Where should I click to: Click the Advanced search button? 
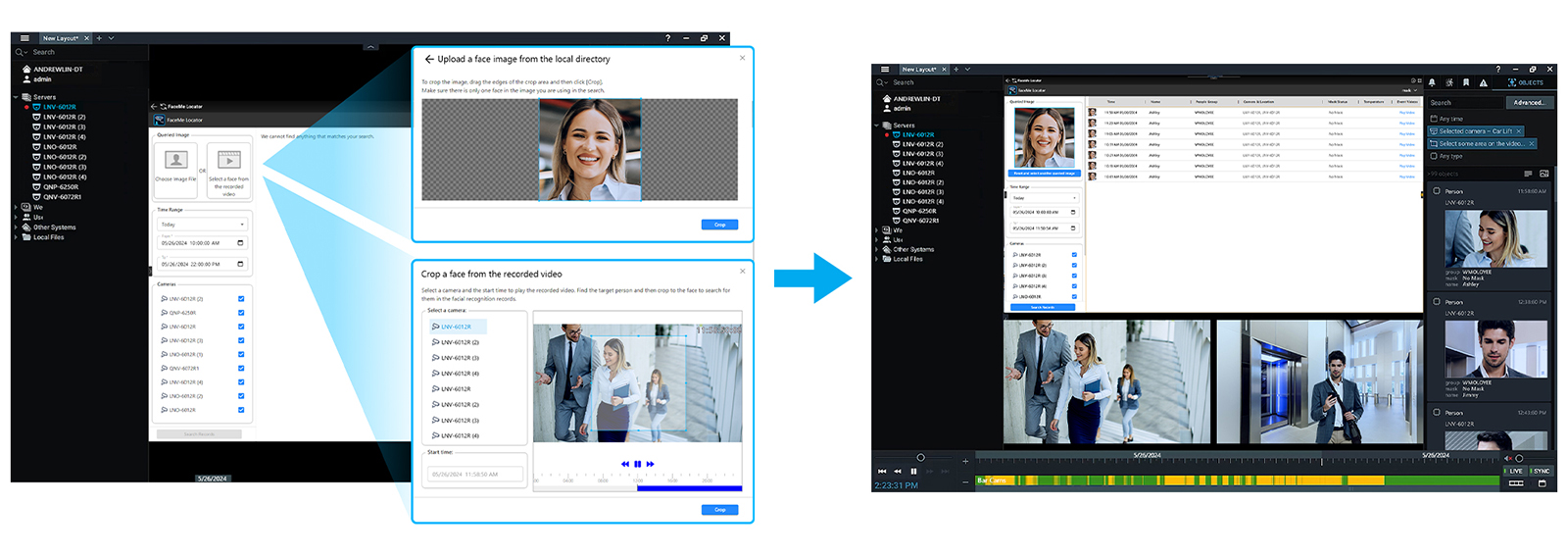[x=1528, y=102]
